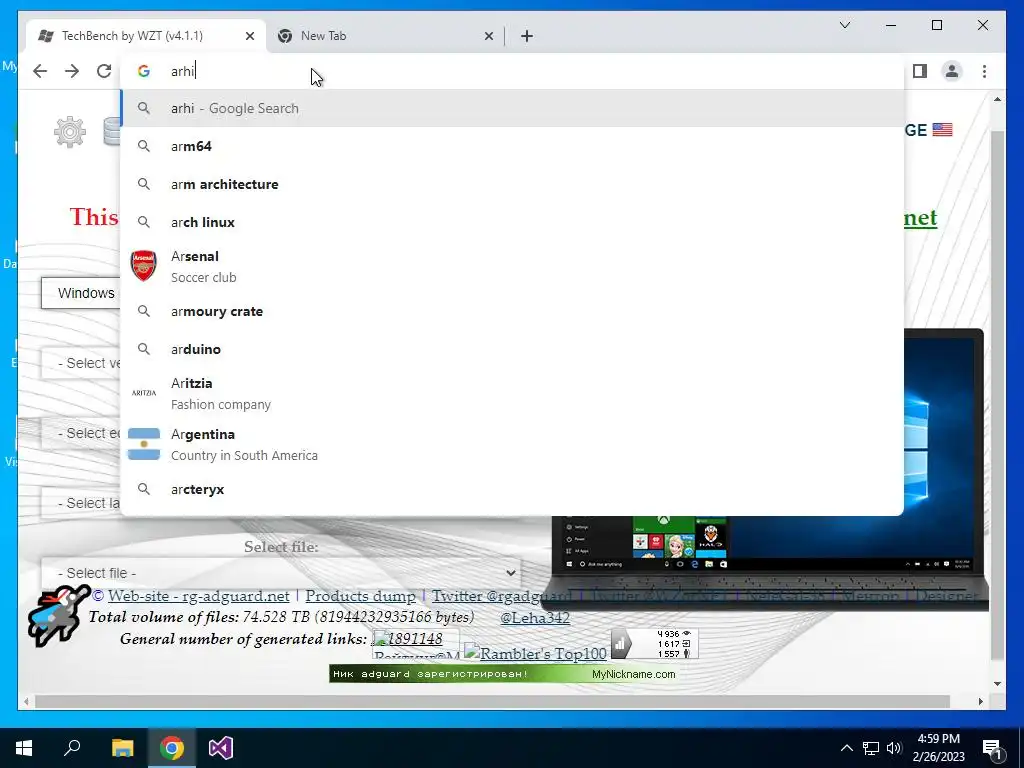This screenshot has width=1024, height=768.
Task: Open the Windows type dropdown
Action: [81, 293]
